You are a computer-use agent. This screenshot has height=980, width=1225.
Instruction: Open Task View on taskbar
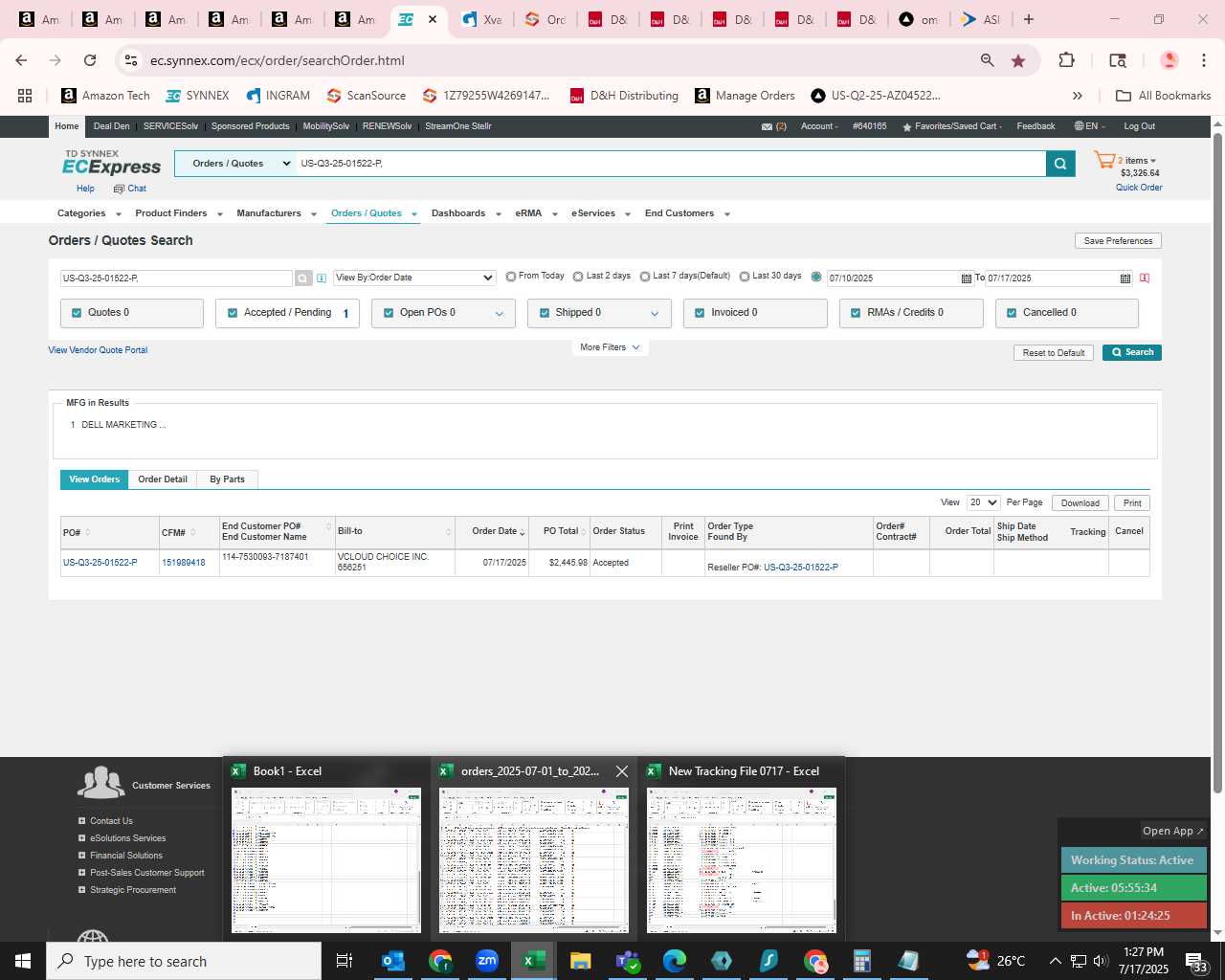[x=345, y=961]
